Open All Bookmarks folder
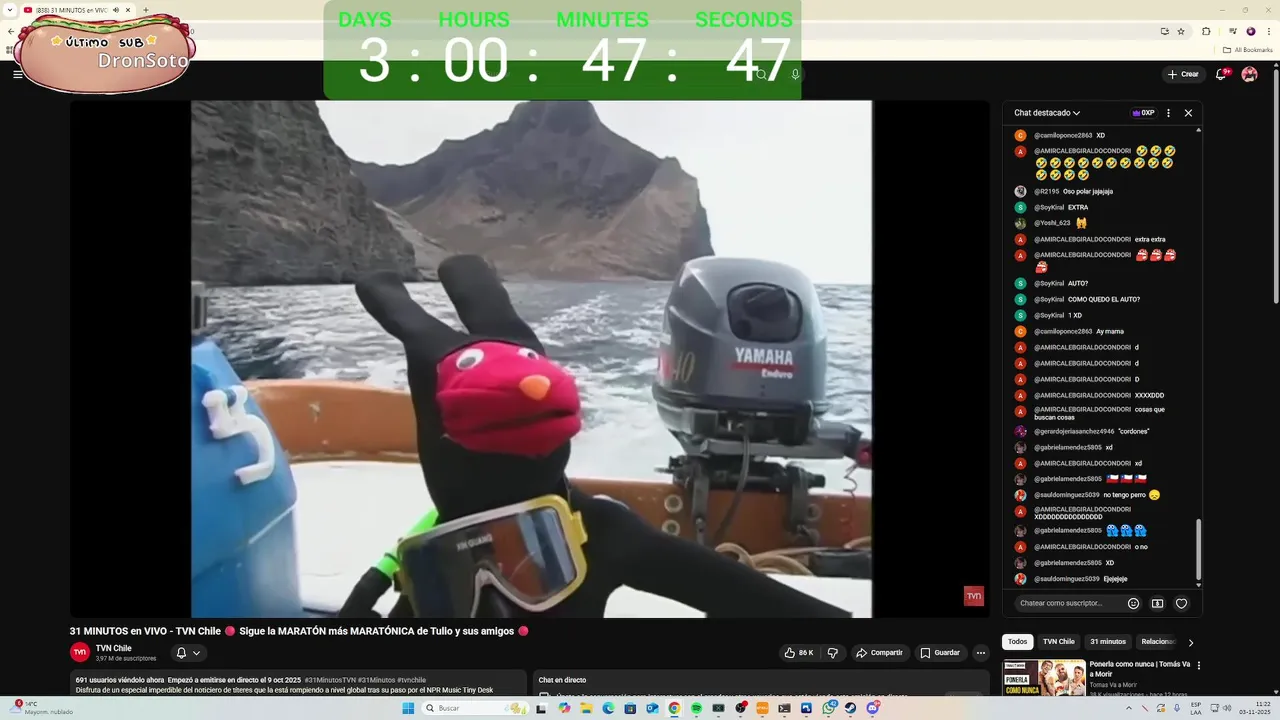The height and width of the screenshot is (720, 1280). [x=1248, y=49]
